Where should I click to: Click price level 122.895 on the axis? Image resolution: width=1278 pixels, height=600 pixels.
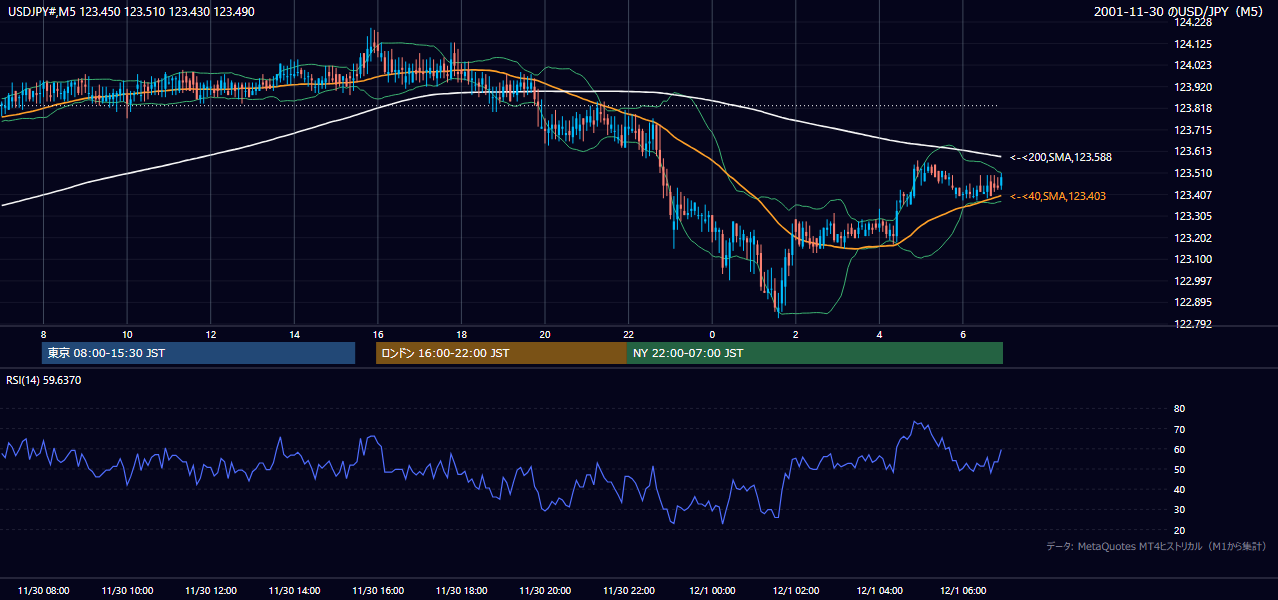tap(1194, 302)
